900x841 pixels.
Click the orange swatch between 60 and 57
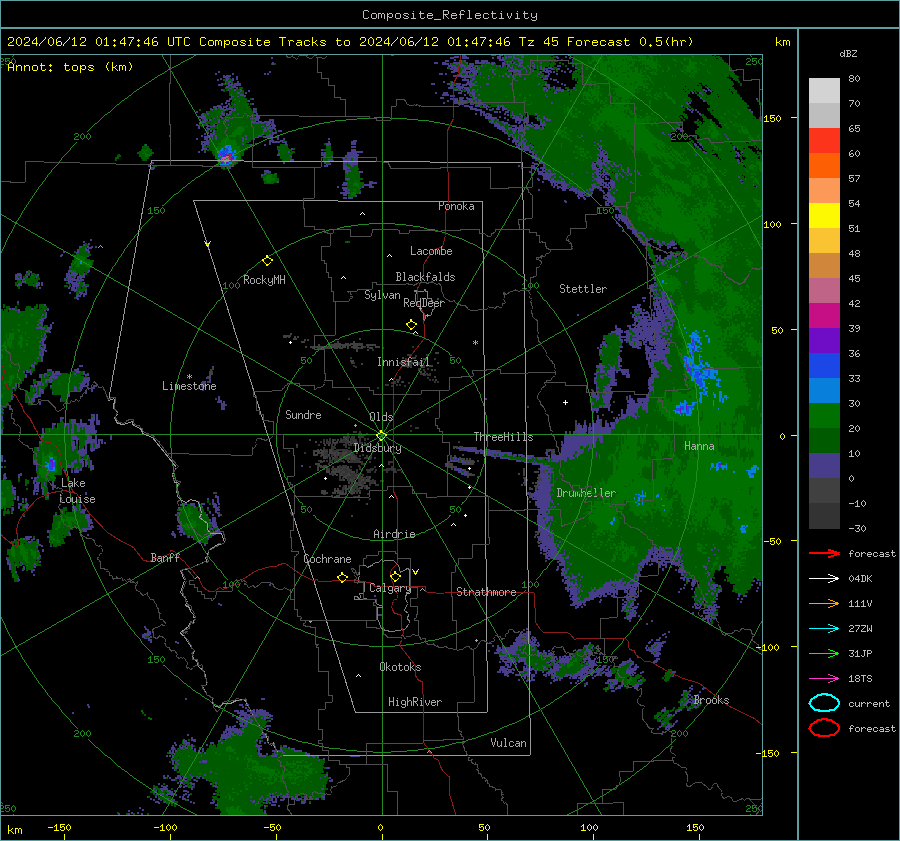point(824,166)
